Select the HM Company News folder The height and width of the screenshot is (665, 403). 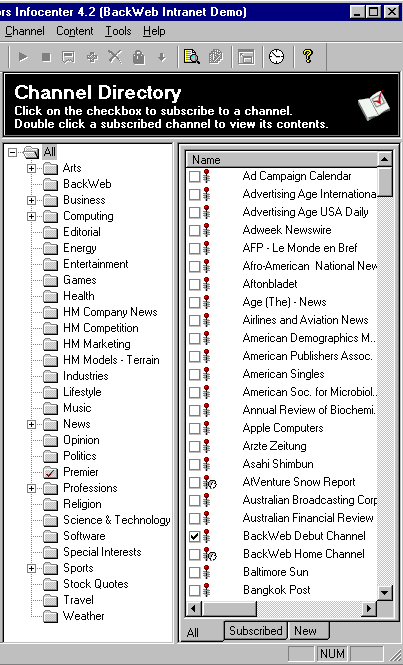tap(110, 312)
